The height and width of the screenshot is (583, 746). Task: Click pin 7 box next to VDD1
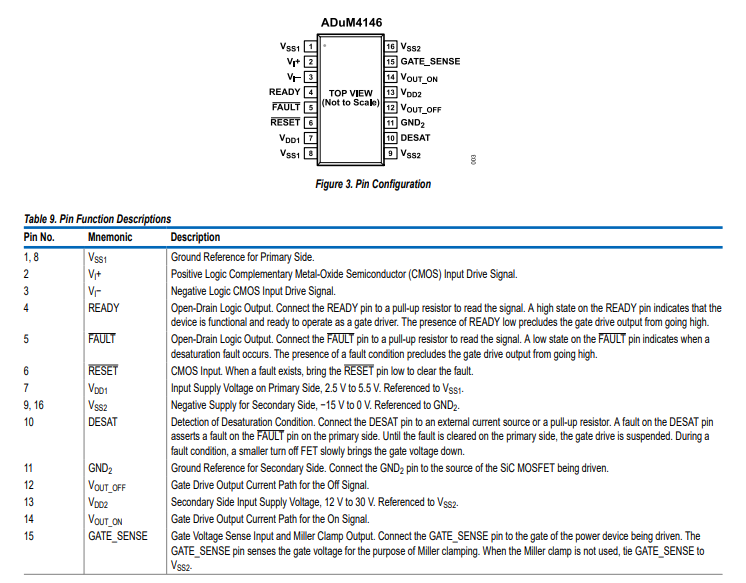(310, 138)
